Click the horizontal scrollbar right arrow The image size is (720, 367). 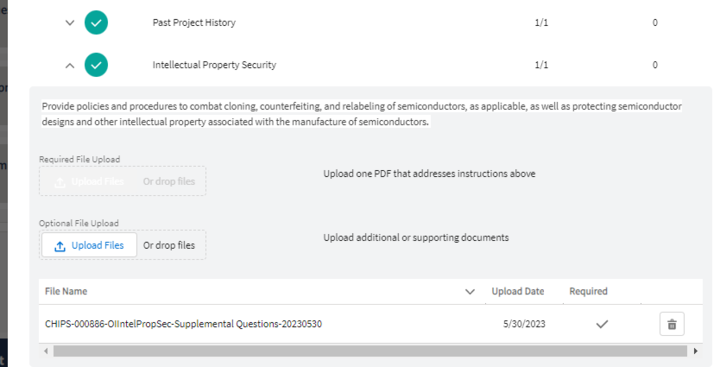(695, 351)
